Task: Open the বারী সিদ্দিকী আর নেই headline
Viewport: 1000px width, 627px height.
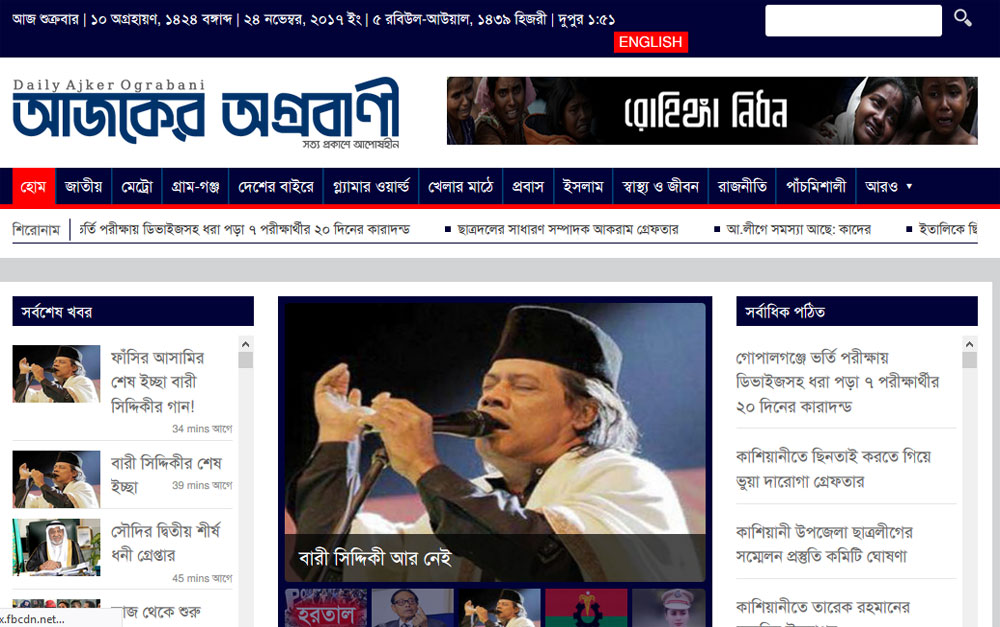Action: pyautogui.click(x=375, y=558)
